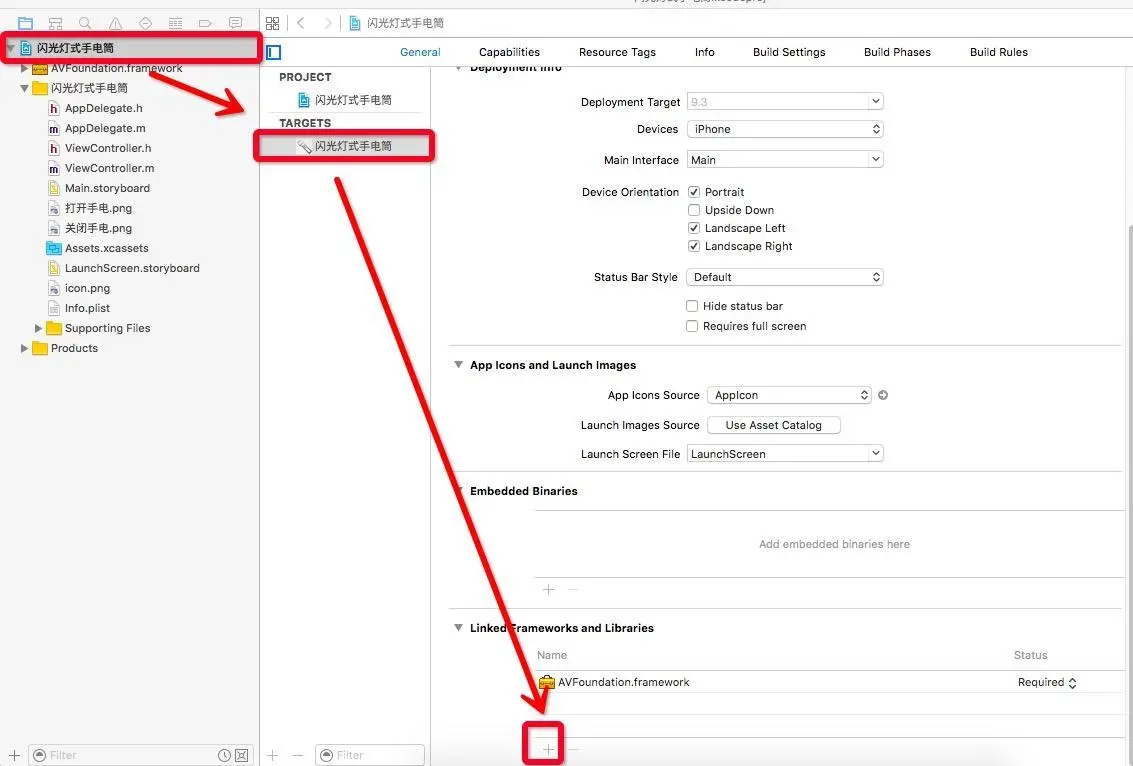Open the Breakpoint navigator icon
Image resolution: width=1133 pixels, height=766 pixels.
pos(205,23)
